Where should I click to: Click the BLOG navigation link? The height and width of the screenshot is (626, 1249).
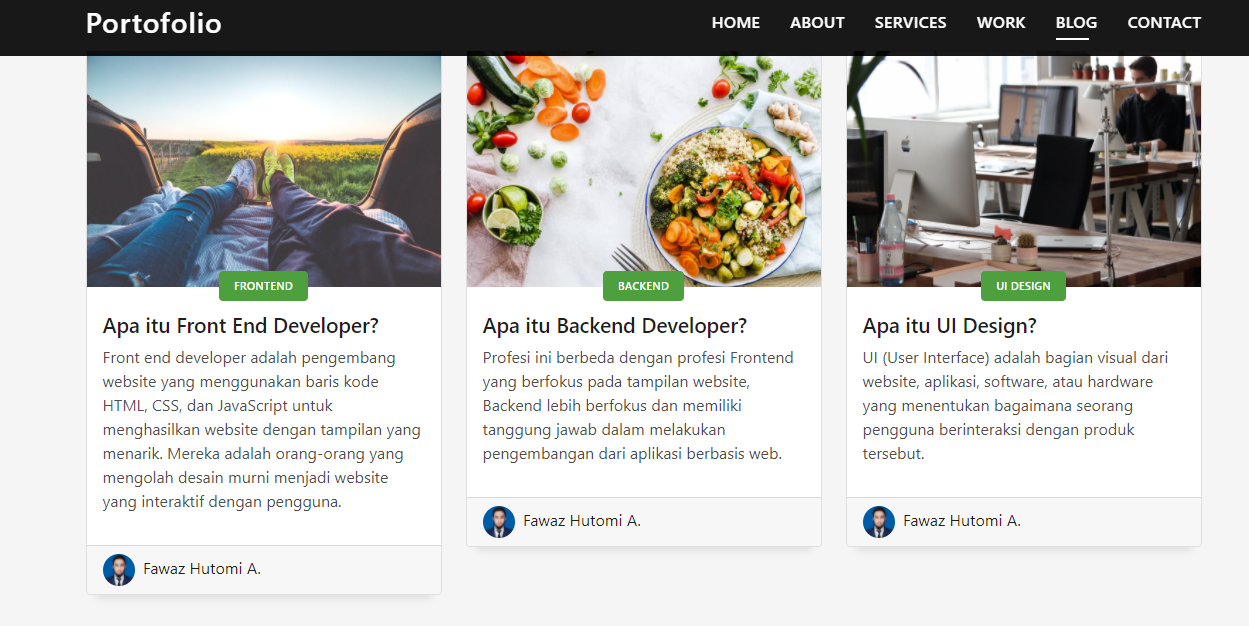[x=1076, y=23]
